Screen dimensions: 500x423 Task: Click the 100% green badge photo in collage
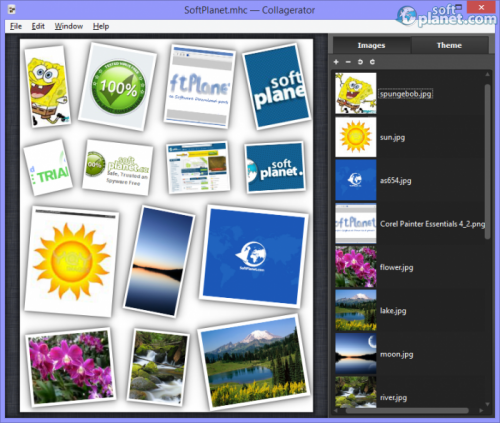coord(118,87)
